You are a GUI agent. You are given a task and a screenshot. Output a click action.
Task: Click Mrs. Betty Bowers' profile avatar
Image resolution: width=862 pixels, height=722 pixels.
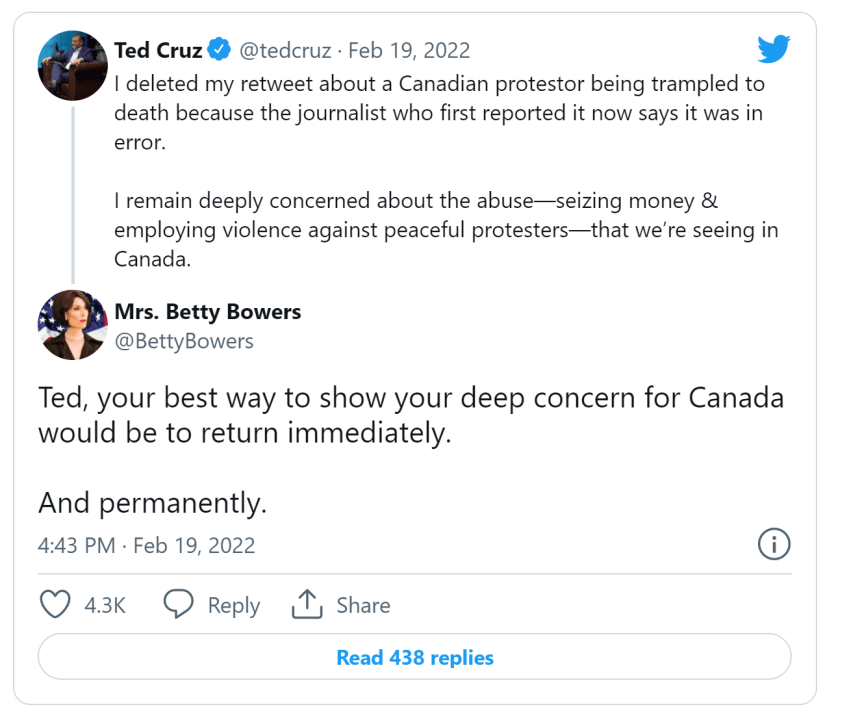72,324
